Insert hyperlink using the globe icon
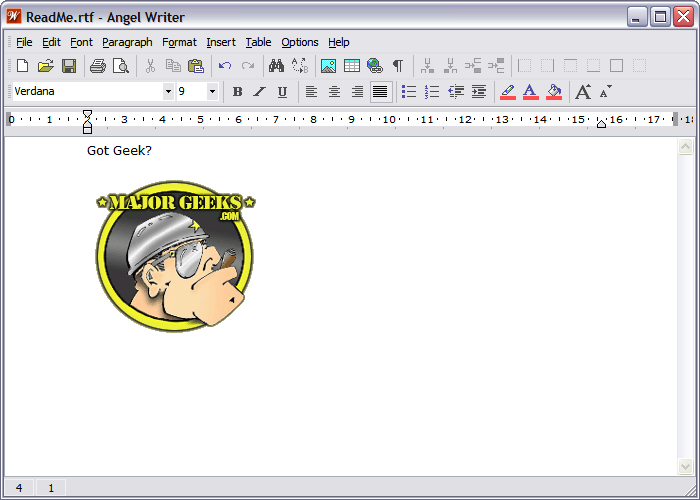 pos(375,66)
